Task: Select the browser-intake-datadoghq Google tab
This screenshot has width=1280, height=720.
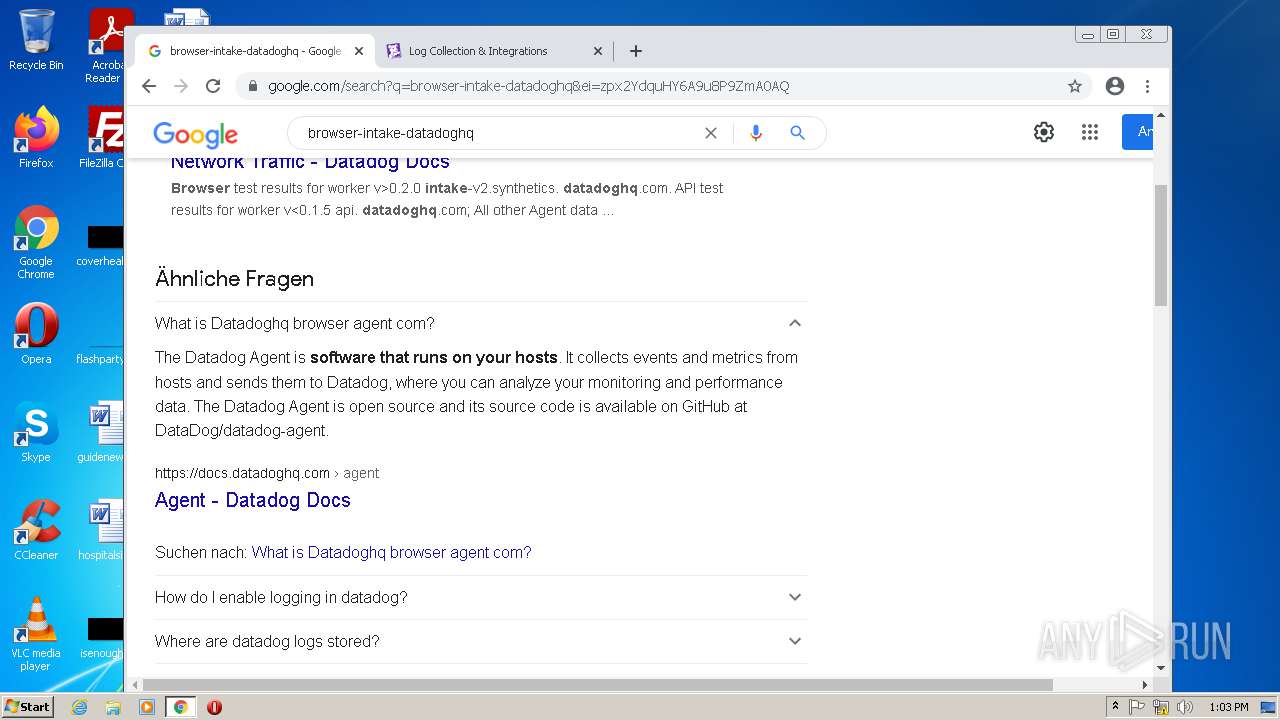Action: [254, 51]
